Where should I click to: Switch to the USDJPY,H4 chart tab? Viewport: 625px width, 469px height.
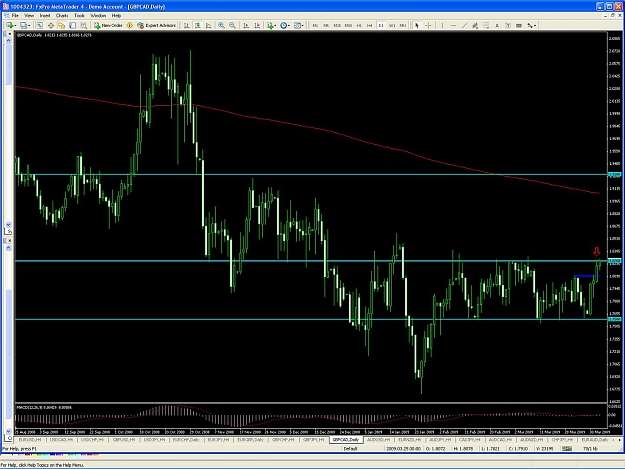coord(154,440)
